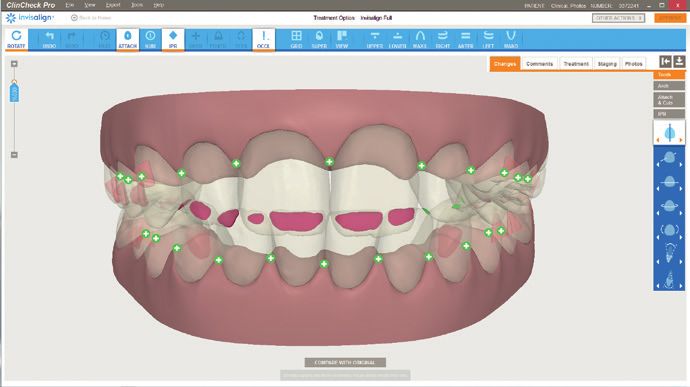Click the Maxillary occlusal view icon
The height and width of the screenshot is (387, 690).
(x=420, y=39)
